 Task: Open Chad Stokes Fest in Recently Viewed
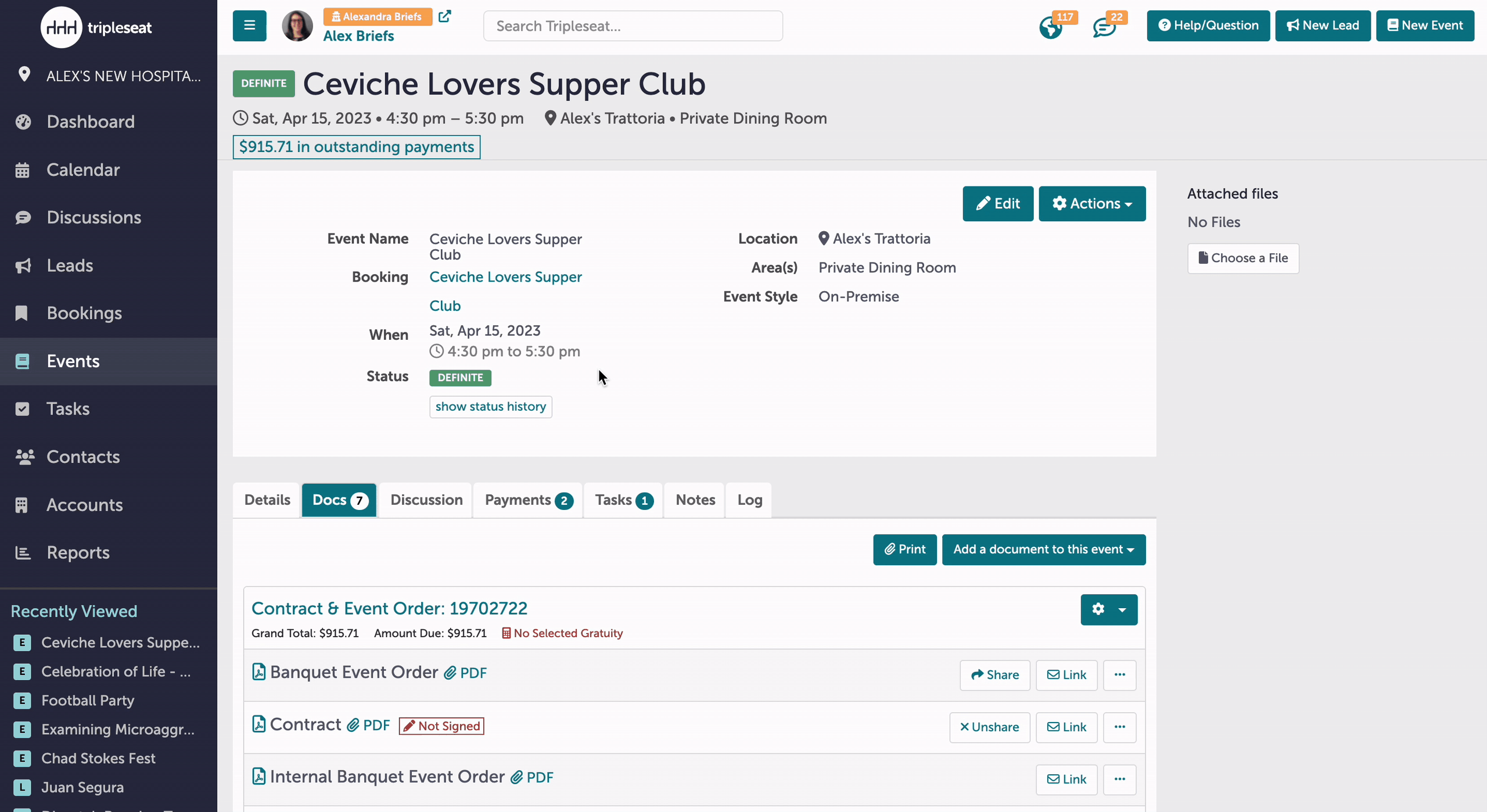coord(98,759)
